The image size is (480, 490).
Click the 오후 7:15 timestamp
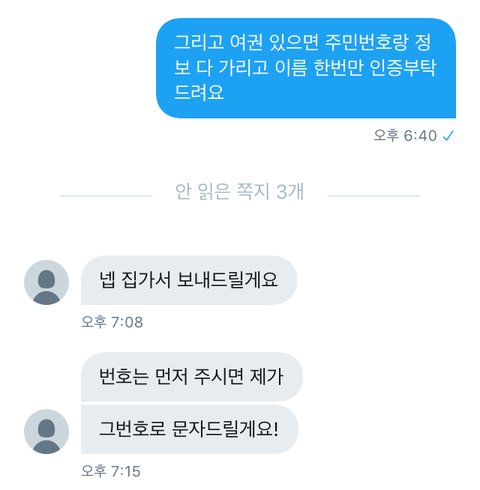[x=111, y=471]
